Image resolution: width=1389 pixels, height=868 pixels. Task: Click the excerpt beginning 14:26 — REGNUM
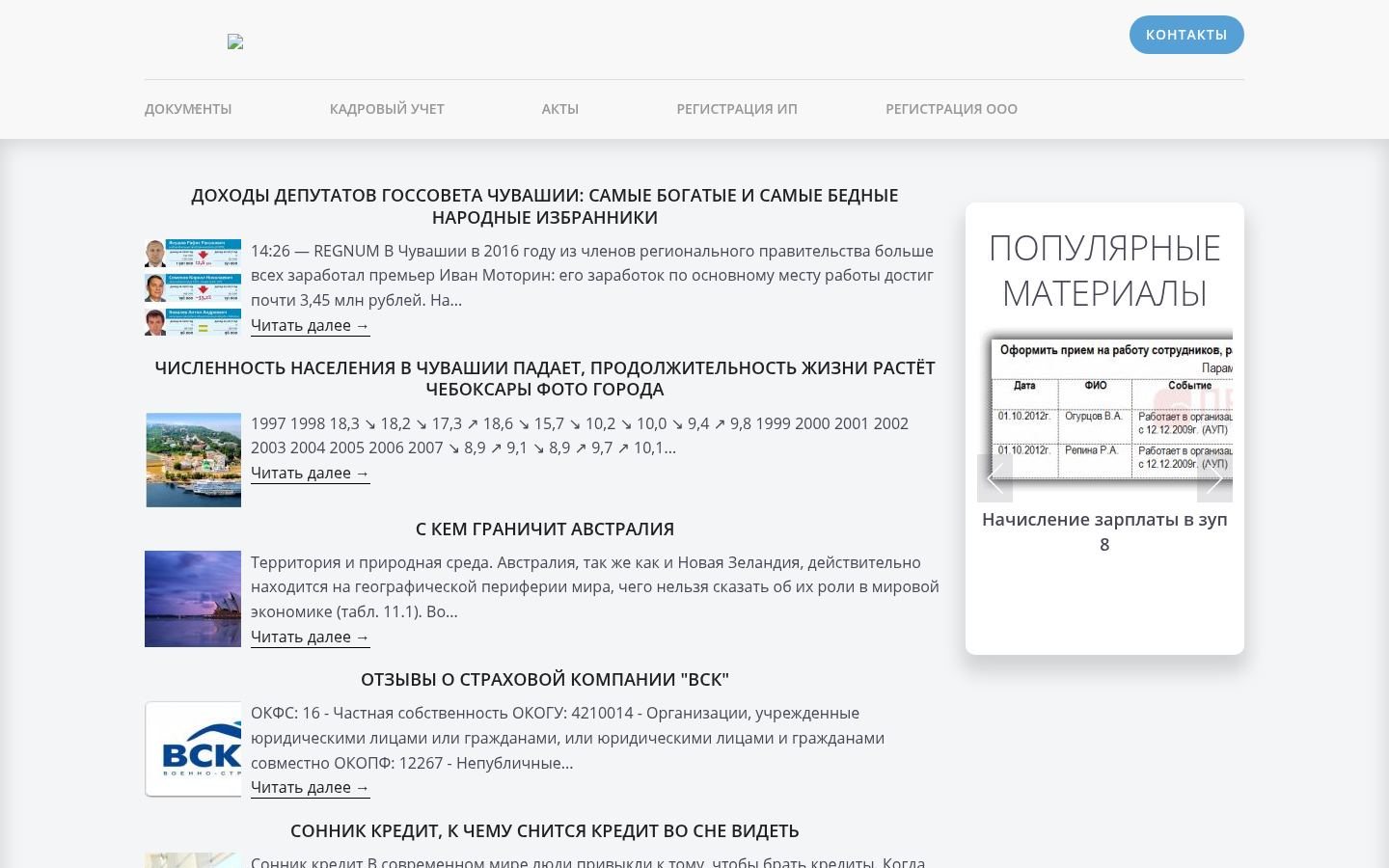[592, 275]
